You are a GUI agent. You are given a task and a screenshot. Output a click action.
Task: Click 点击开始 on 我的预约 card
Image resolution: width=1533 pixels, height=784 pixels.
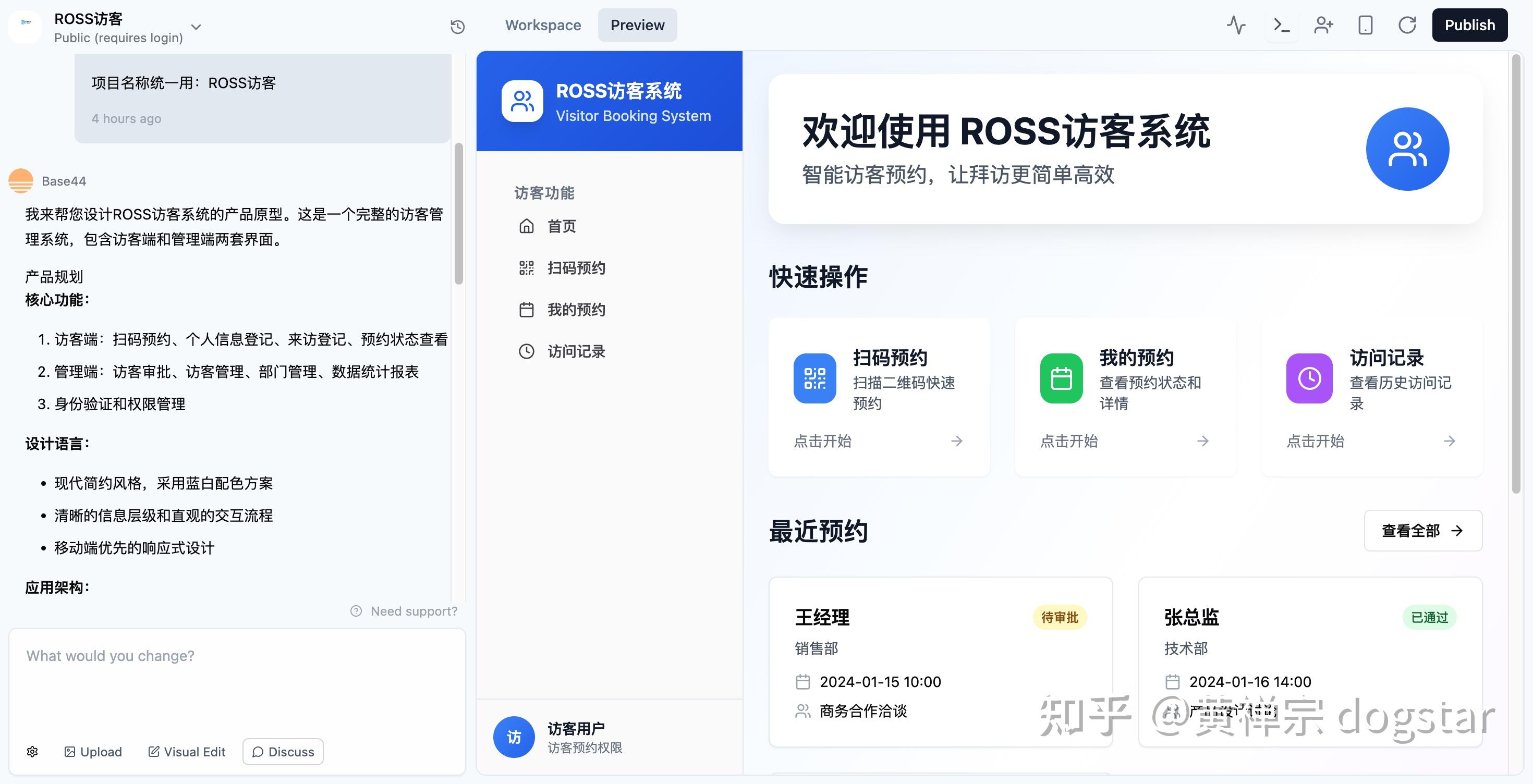point(1069,441)
